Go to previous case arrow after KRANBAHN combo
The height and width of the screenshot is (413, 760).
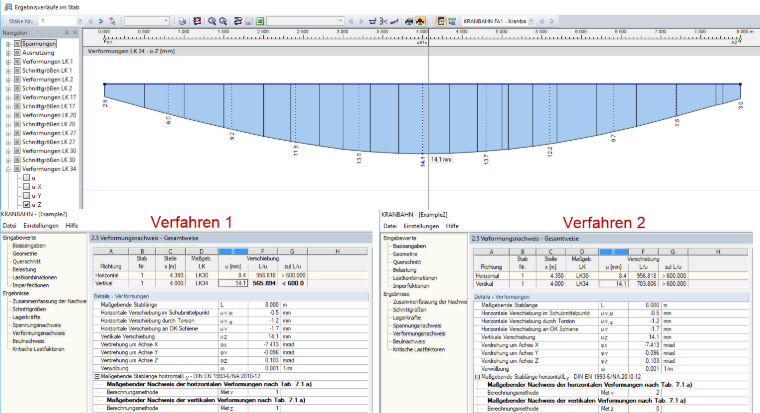(542, 21)
